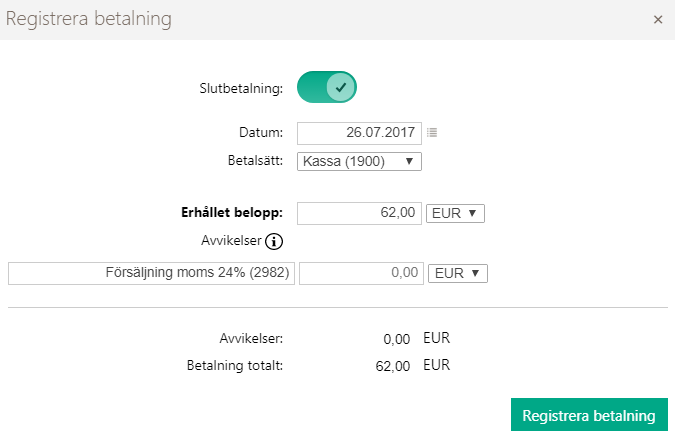This screenshot has height=440, width=675.
Task: Expand the EUR currency dropdown beside Erhållet belopp
Action: pos(455,214)
